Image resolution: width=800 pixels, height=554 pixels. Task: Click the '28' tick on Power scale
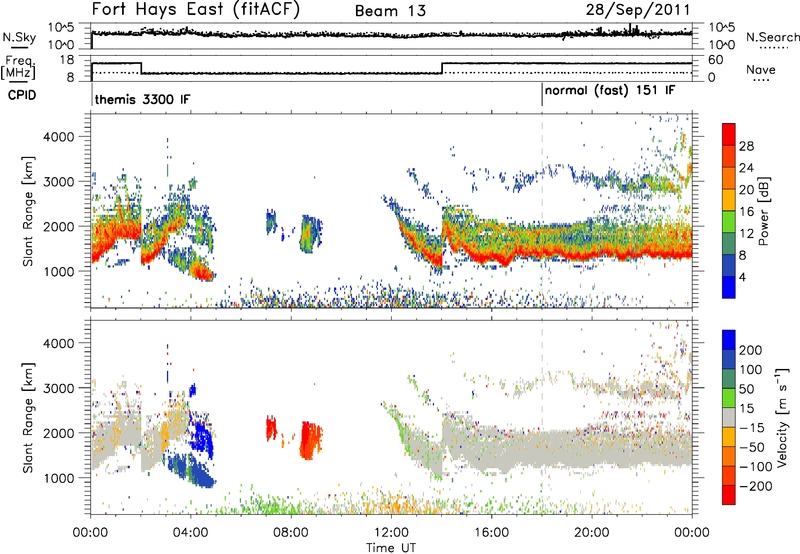746,146
